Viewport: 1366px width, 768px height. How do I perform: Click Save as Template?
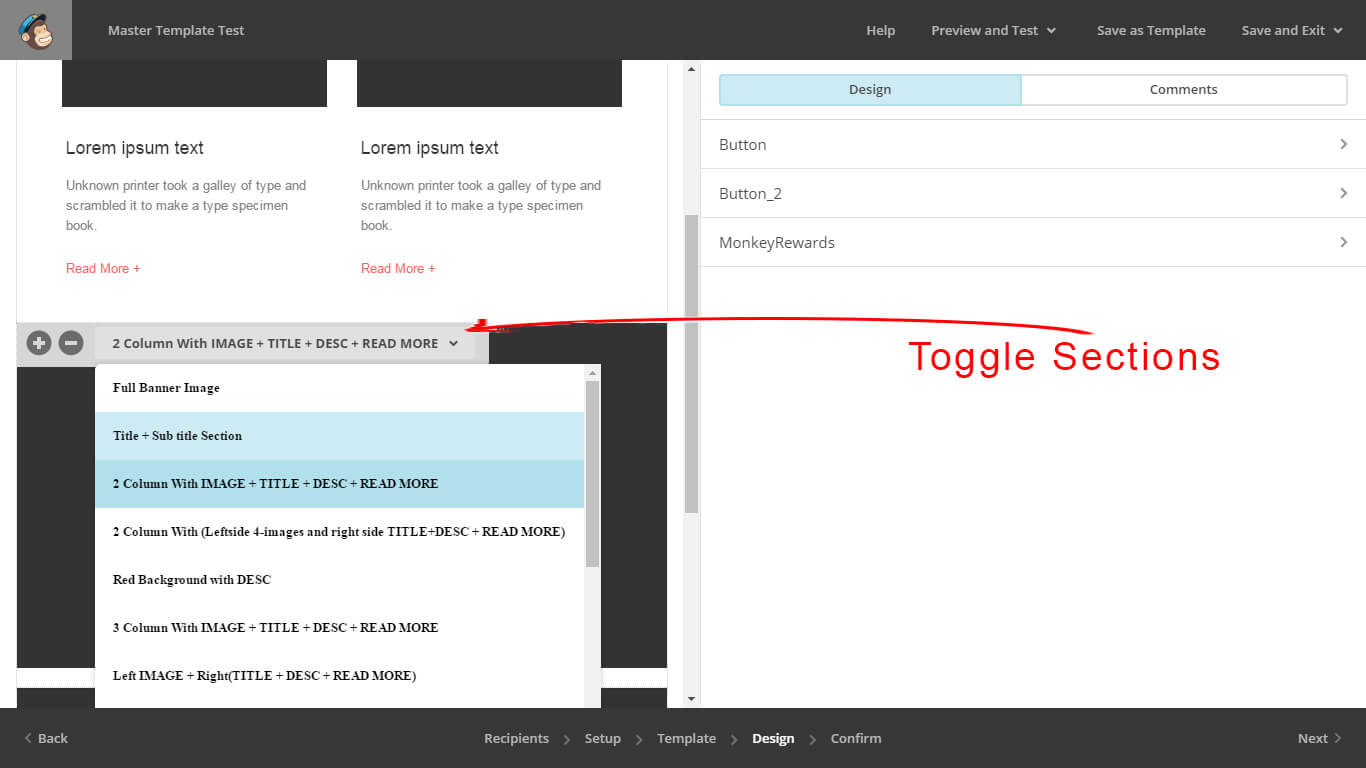[1151, 30]
